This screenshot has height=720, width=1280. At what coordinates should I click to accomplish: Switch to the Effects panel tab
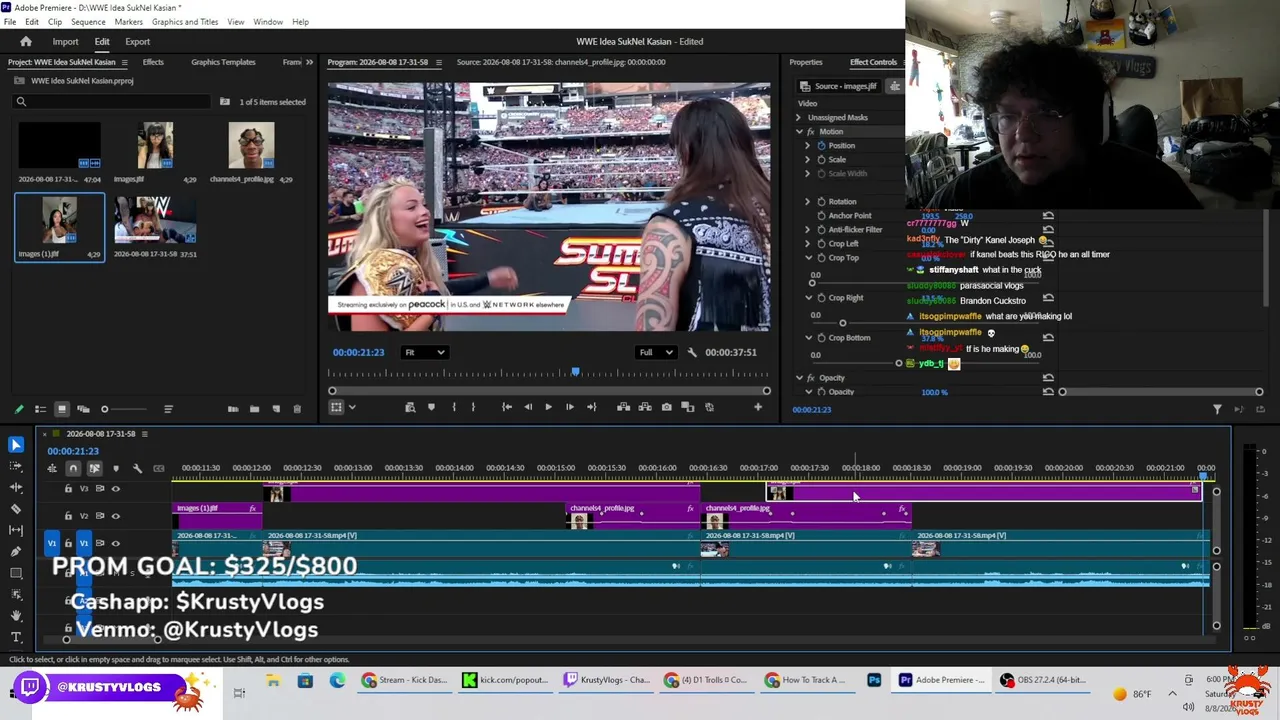point(153,62)
